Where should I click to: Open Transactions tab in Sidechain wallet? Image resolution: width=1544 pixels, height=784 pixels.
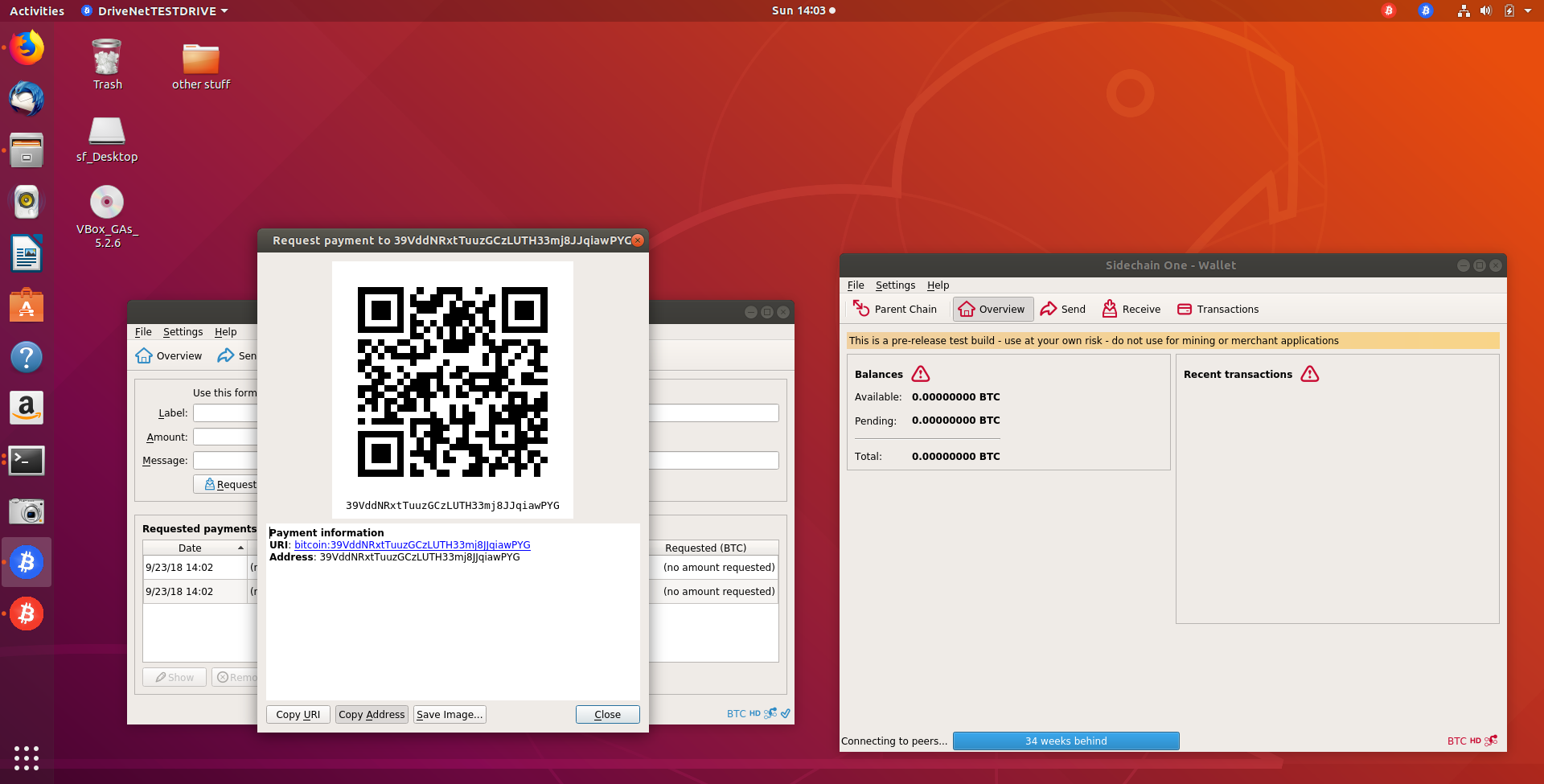(1218, 309)
